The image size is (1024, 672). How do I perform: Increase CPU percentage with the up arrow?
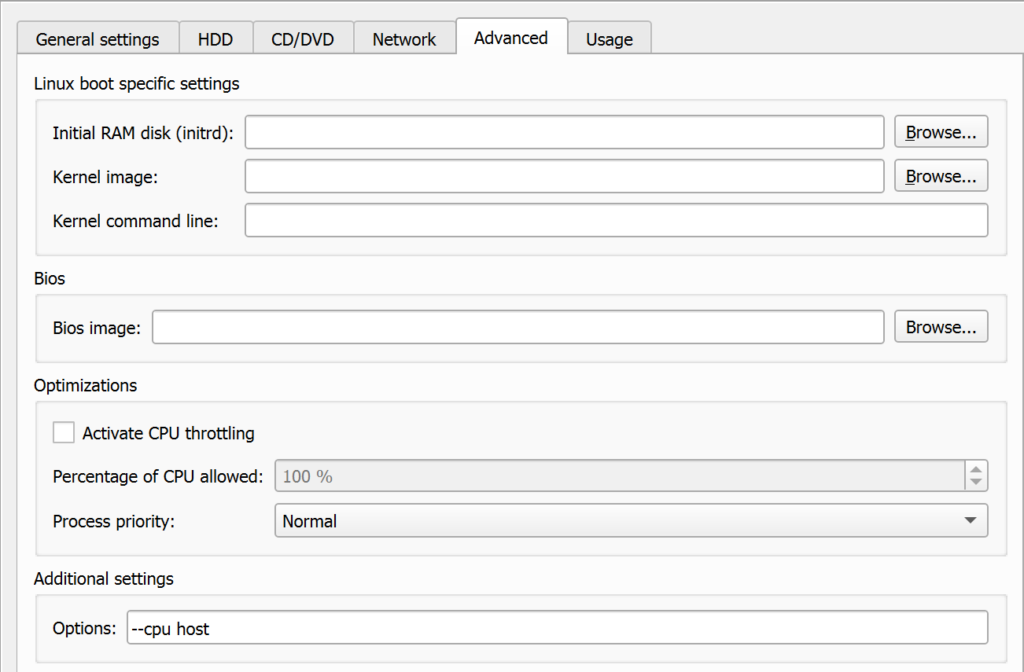point(976,470)
